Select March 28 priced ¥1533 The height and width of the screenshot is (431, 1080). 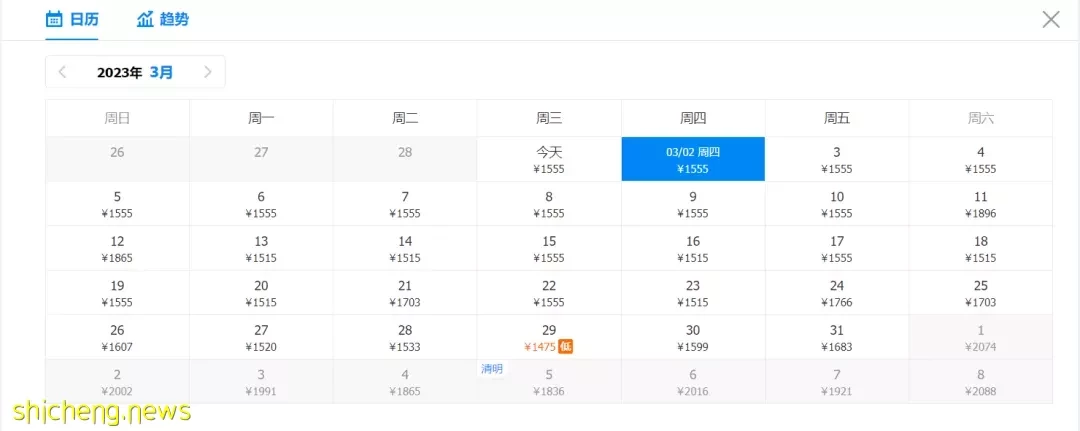click(405, 337)
